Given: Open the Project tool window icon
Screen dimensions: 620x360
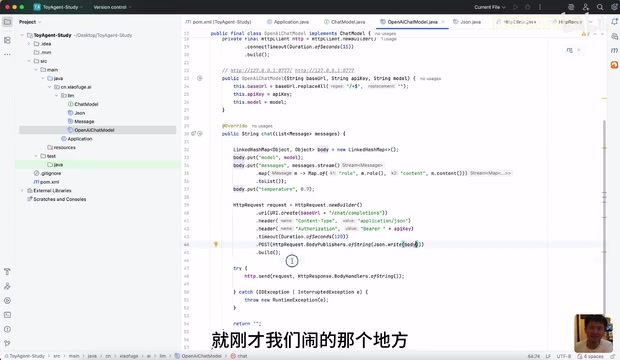Looking at the screenshot, I should point(7,22).
